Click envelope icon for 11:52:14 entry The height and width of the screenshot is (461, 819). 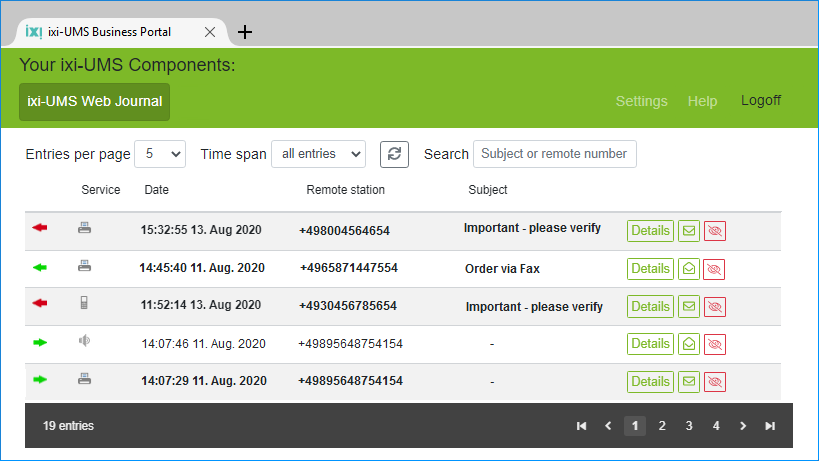[689, 307]
